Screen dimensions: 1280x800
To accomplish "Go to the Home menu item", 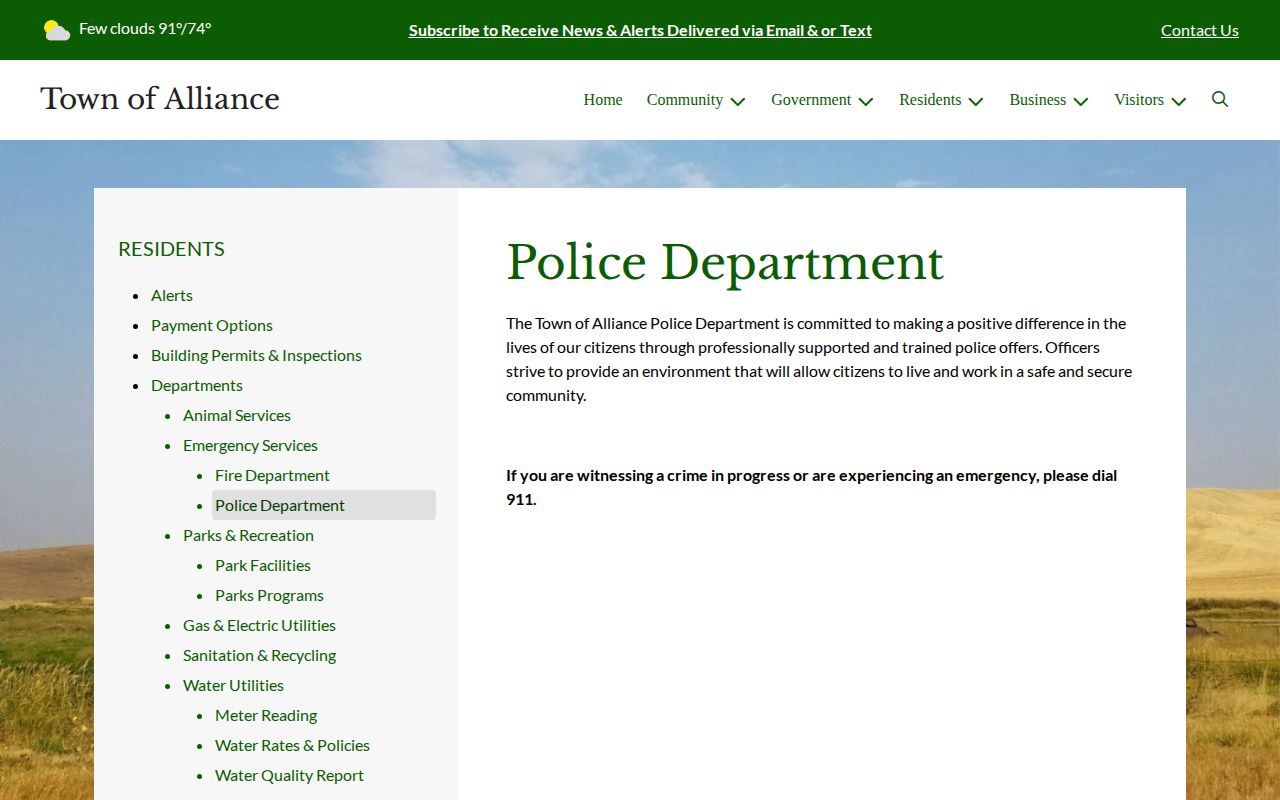I will (x=603, y=100).
